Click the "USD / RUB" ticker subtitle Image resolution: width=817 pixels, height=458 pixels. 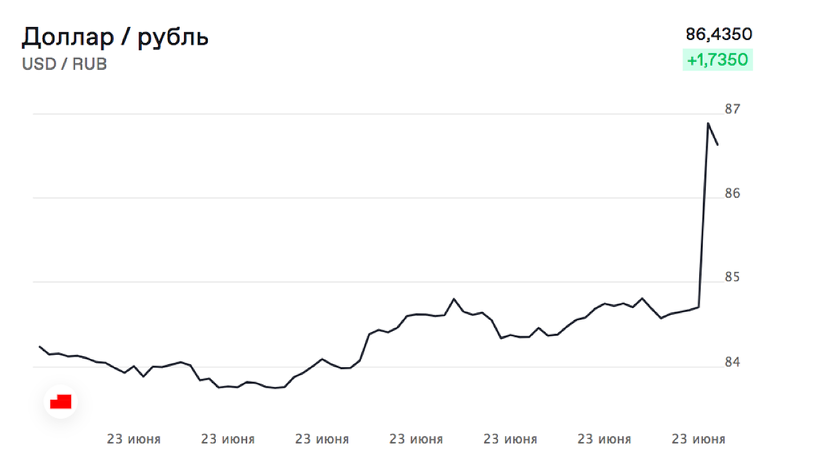click(64, 64)
